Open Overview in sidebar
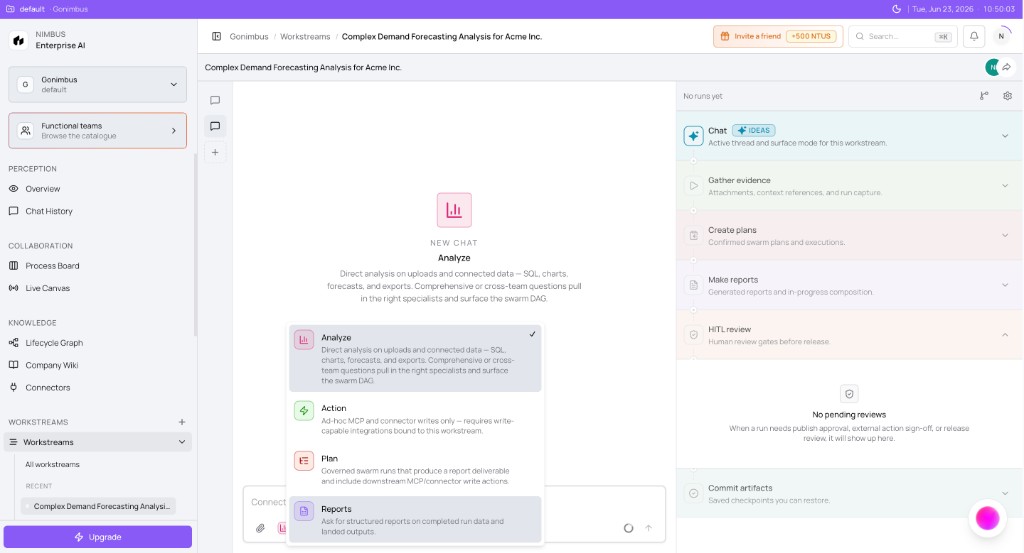The height and width of the screenshot is (553, 1024). coord(42,189)
